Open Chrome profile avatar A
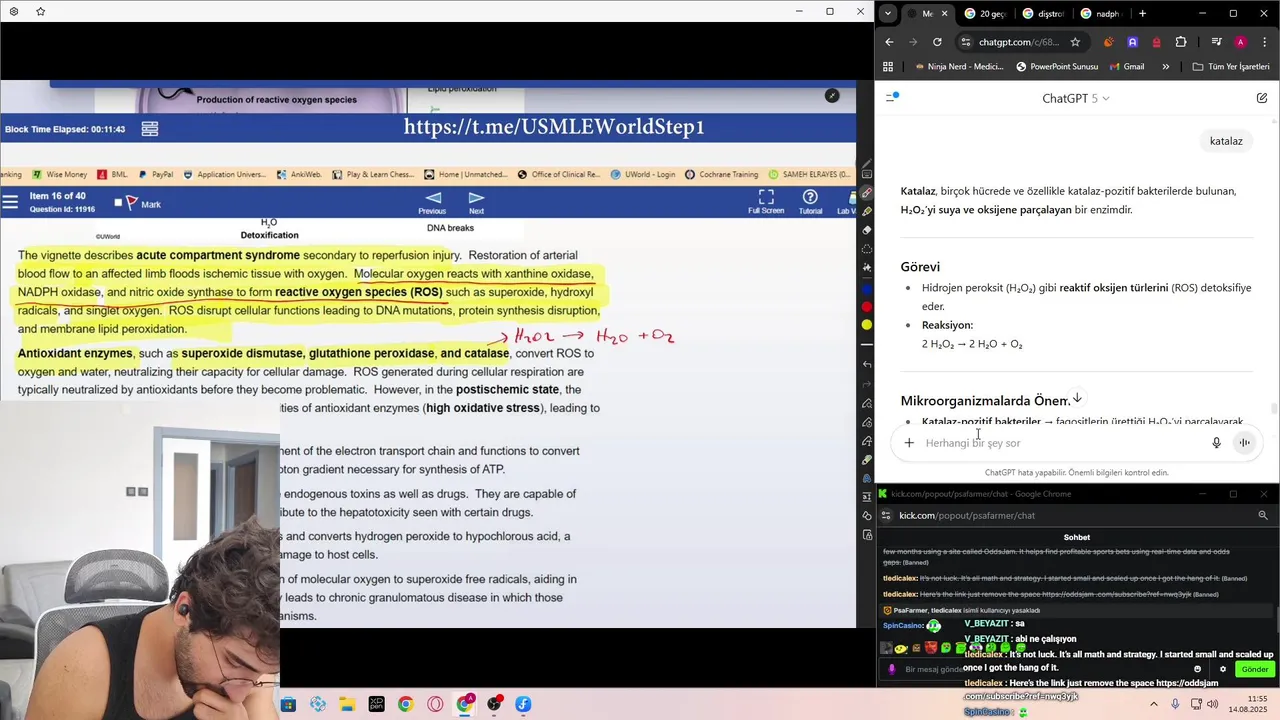This screenshot has width=1280, height=720. [1240, 42]
